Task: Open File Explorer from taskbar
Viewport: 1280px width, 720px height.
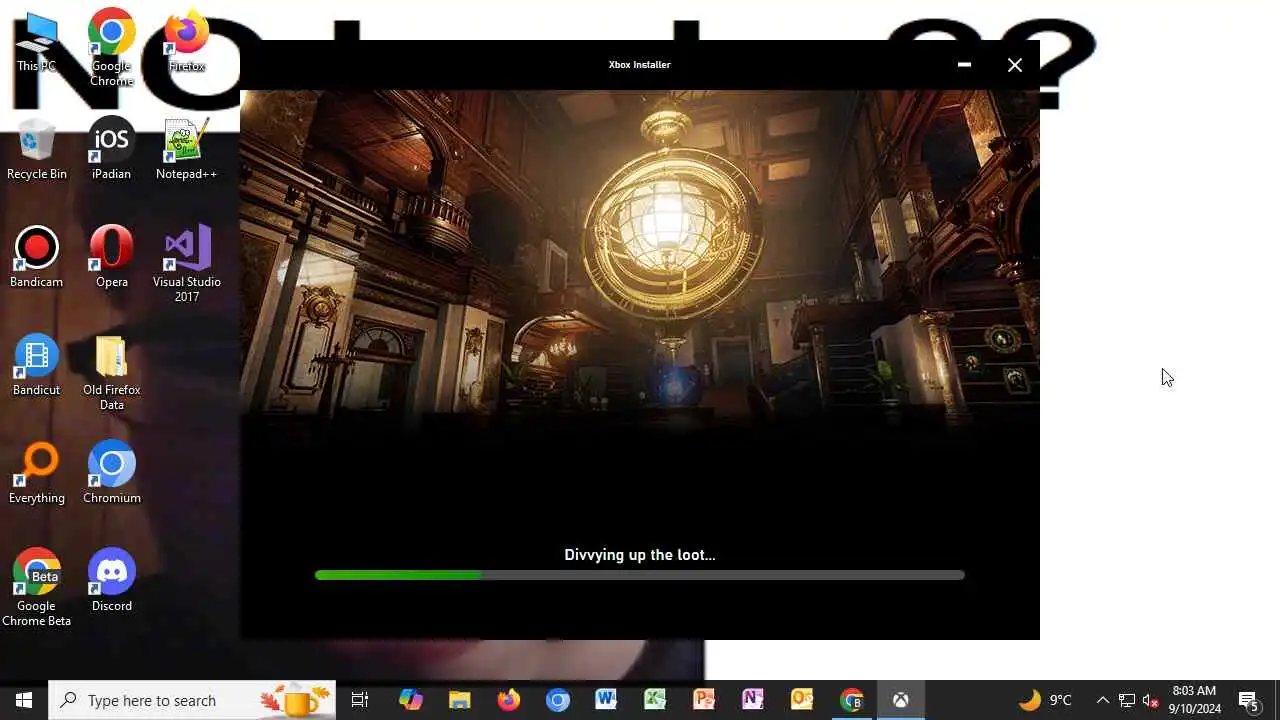Action: [459, 700]
